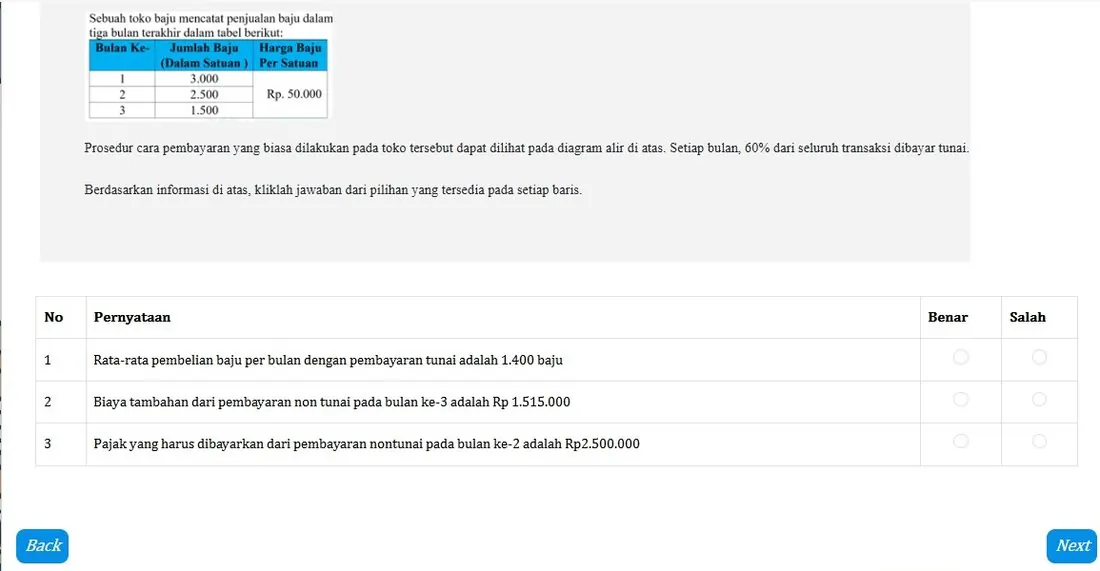1100x571 pixels.
Task: Click the 'Rata-rata pembelian baju per bulan' statement text
Action: pyautogui.click(x=328, y=361)
